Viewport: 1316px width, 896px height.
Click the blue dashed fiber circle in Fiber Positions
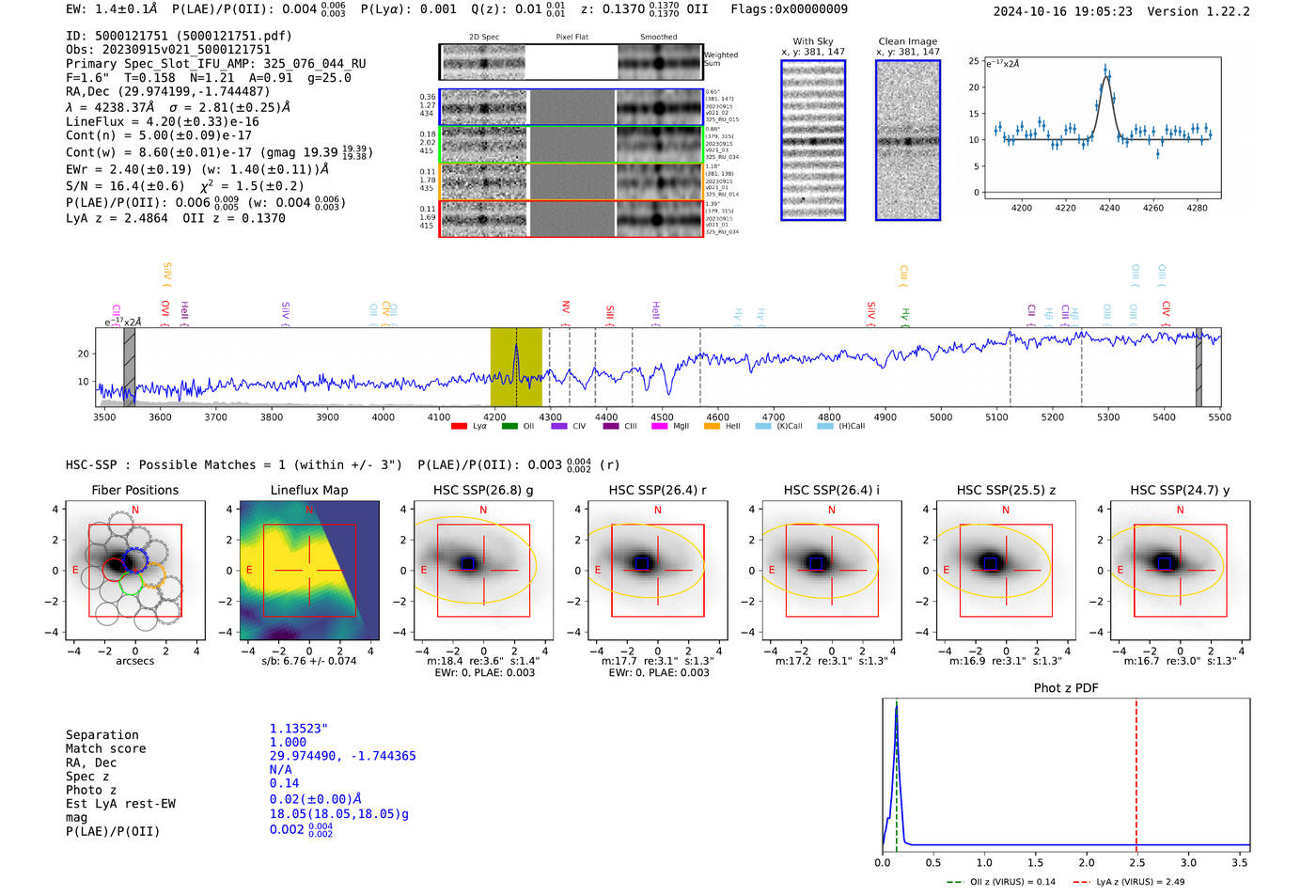pyautogui.click(x=135, y=560)
